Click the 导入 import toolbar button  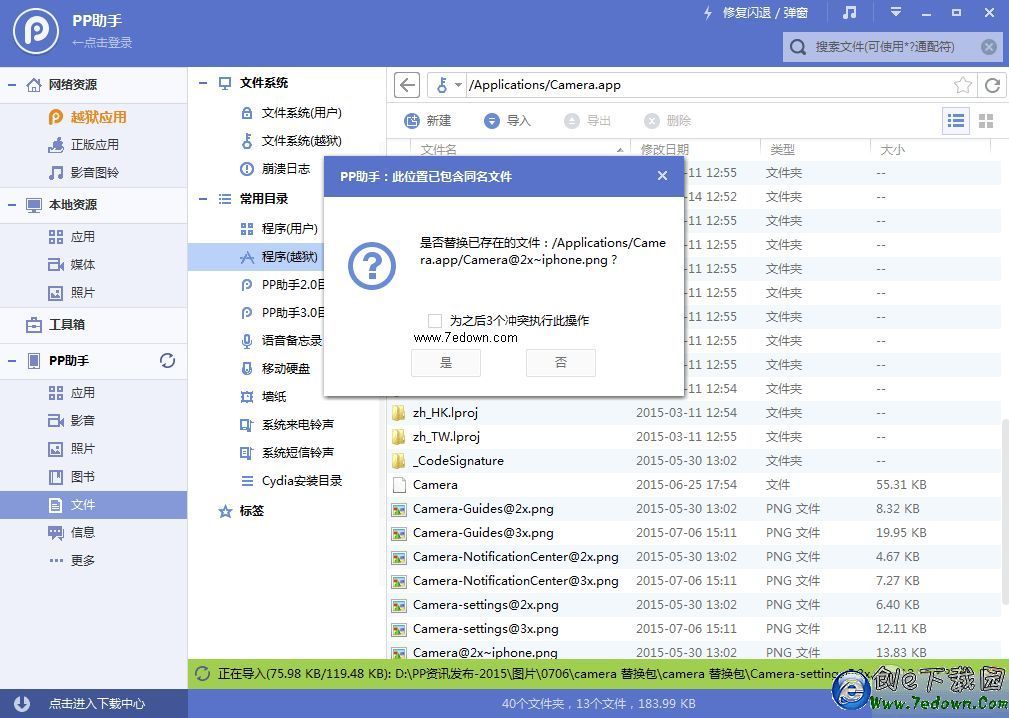tap(507, 121)
